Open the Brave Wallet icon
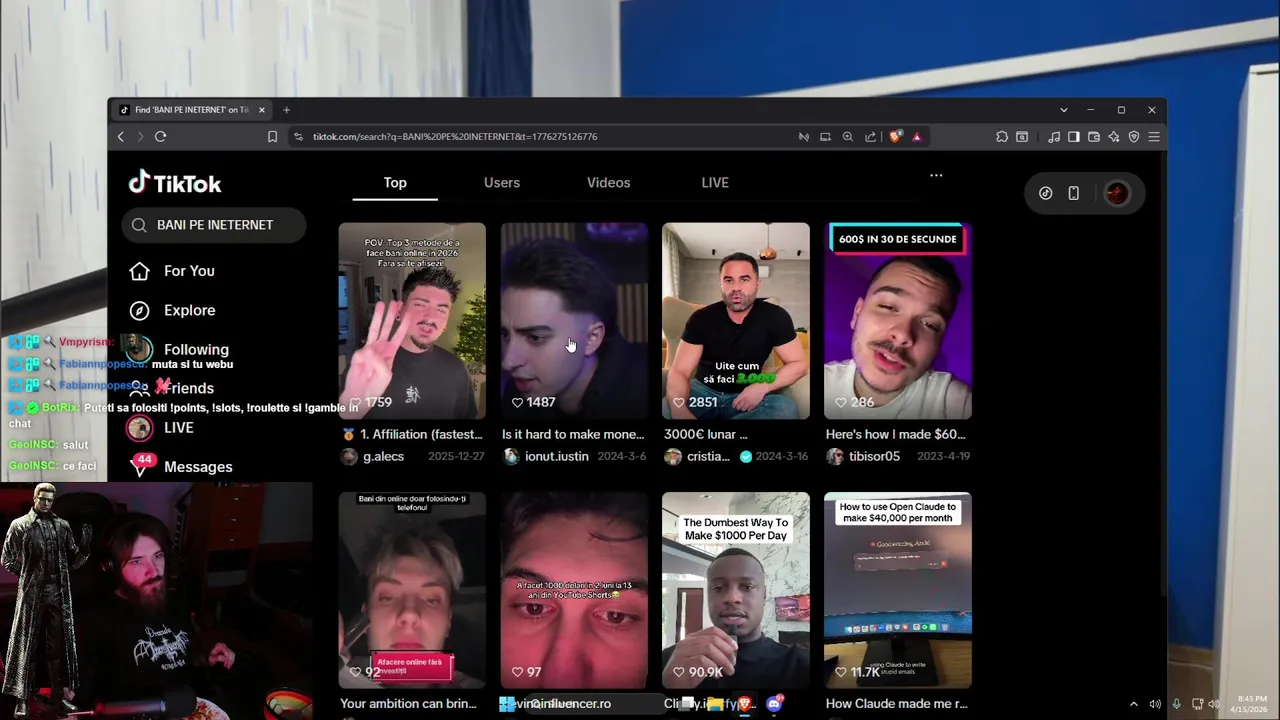 point(1094,137)
